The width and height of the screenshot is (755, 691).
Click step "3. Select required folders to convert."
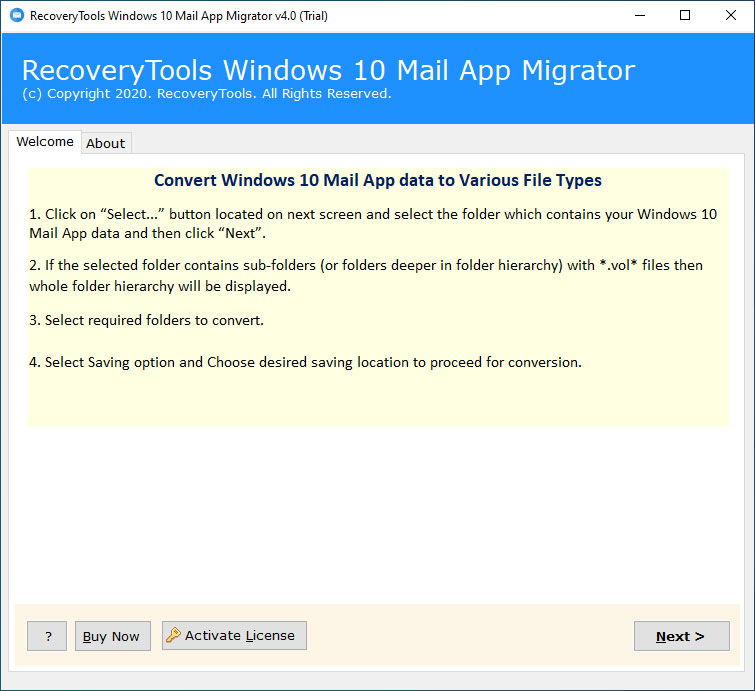(x=146, y=320)
